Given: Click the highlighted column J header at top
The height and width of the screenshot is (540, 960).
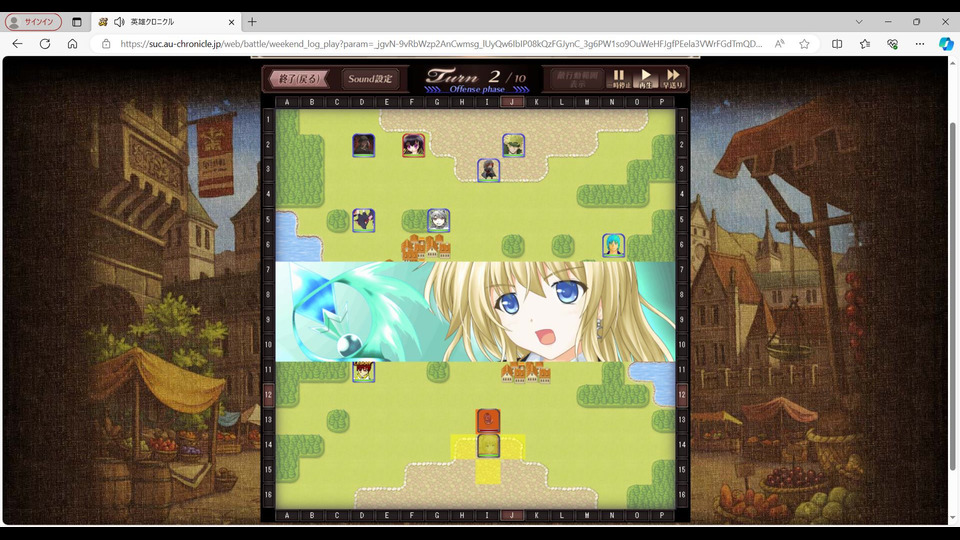Looking at the screenshot, I should 512,102.
